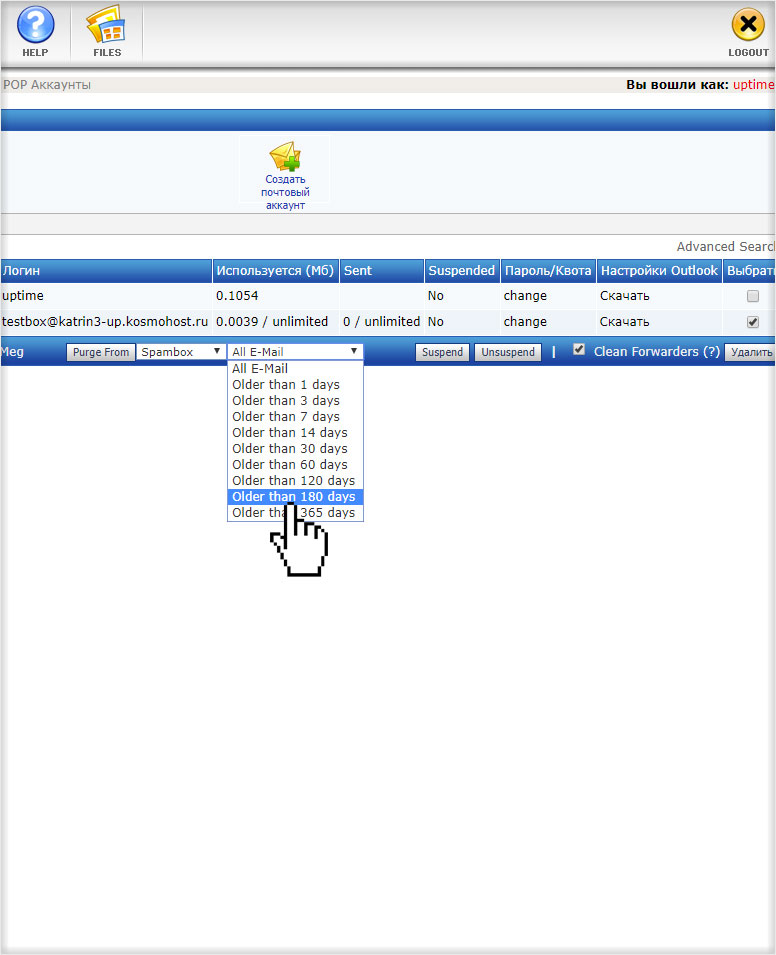This screenshot has height=955, width=776.
Task: Choose Older than 120 days option
Action: tap(295, 481)
